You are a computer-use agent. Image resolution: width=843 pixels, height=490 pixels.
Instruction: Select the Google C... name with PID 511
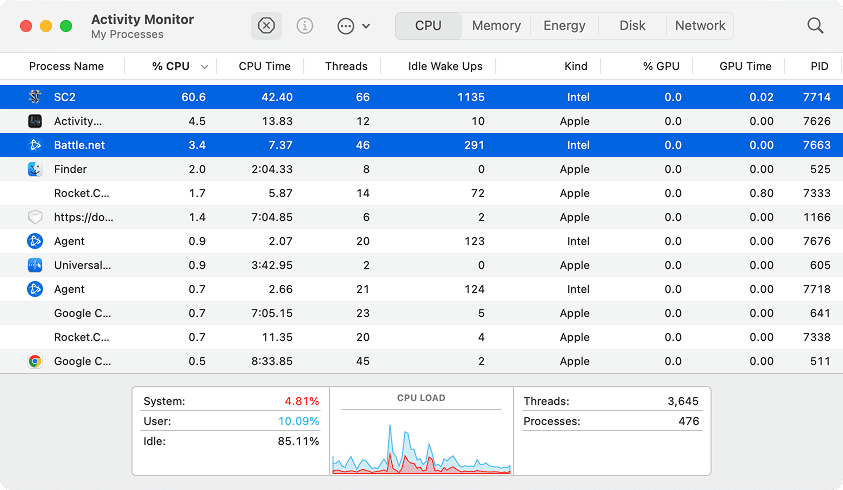[82, 361]
